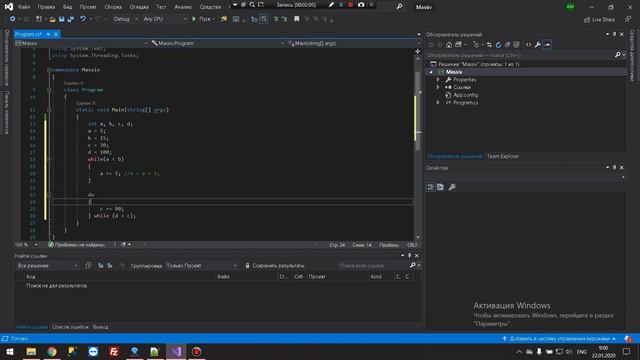Switch to the Вывод tab
The width and height of the screenshot is (640, 360).
(x=100, y=327)
